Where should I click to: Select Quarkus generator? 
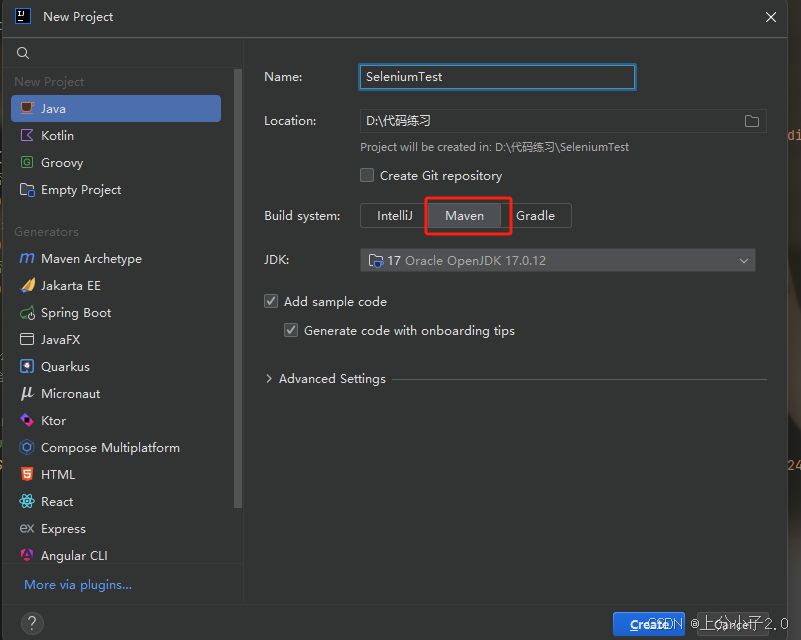(x=116, y=367)
